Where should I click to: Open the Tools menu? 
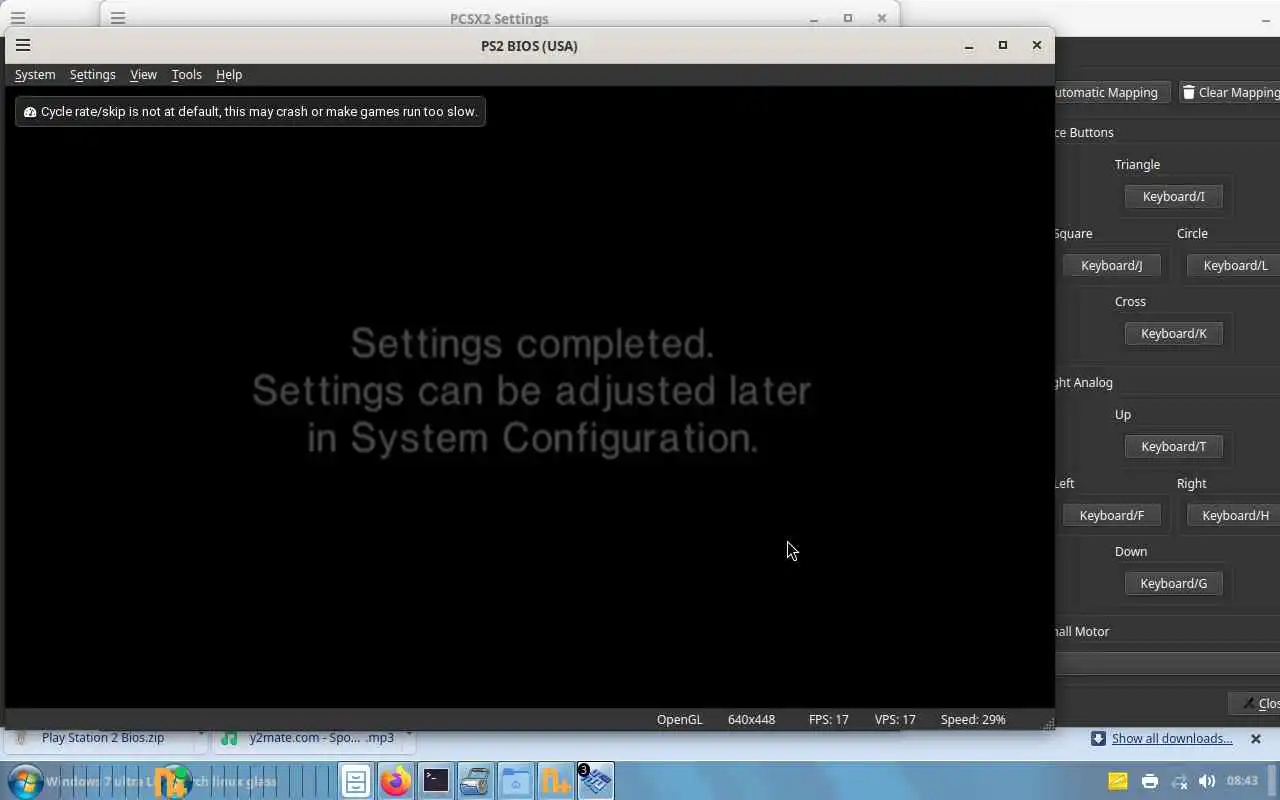(186, 75)
